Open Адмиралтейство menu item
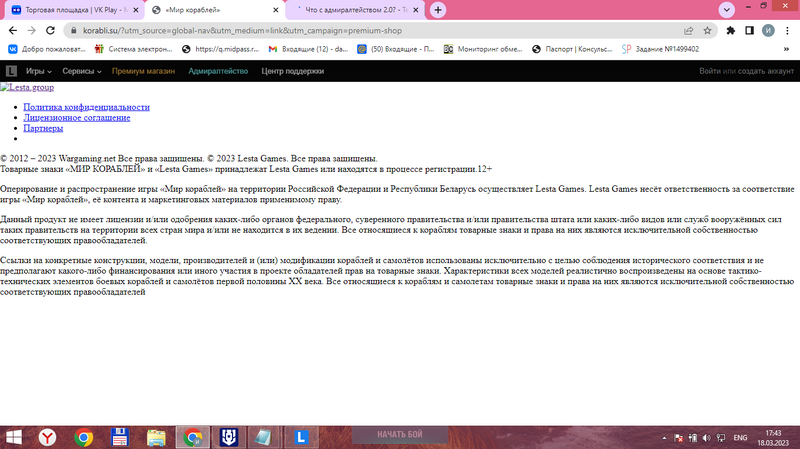This screenshot has height=449, width=800. click(x=218, y=71)
